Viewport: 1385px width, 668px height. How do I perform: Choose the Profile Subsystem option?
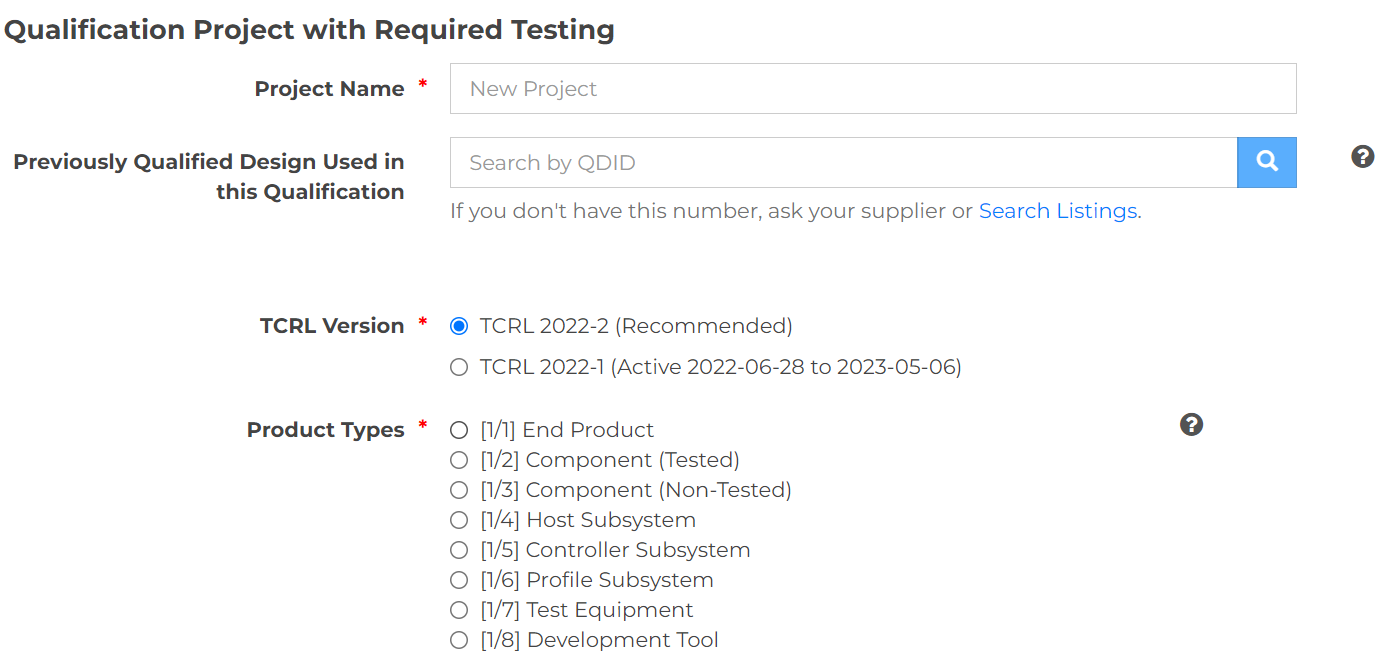click(459, 580)
